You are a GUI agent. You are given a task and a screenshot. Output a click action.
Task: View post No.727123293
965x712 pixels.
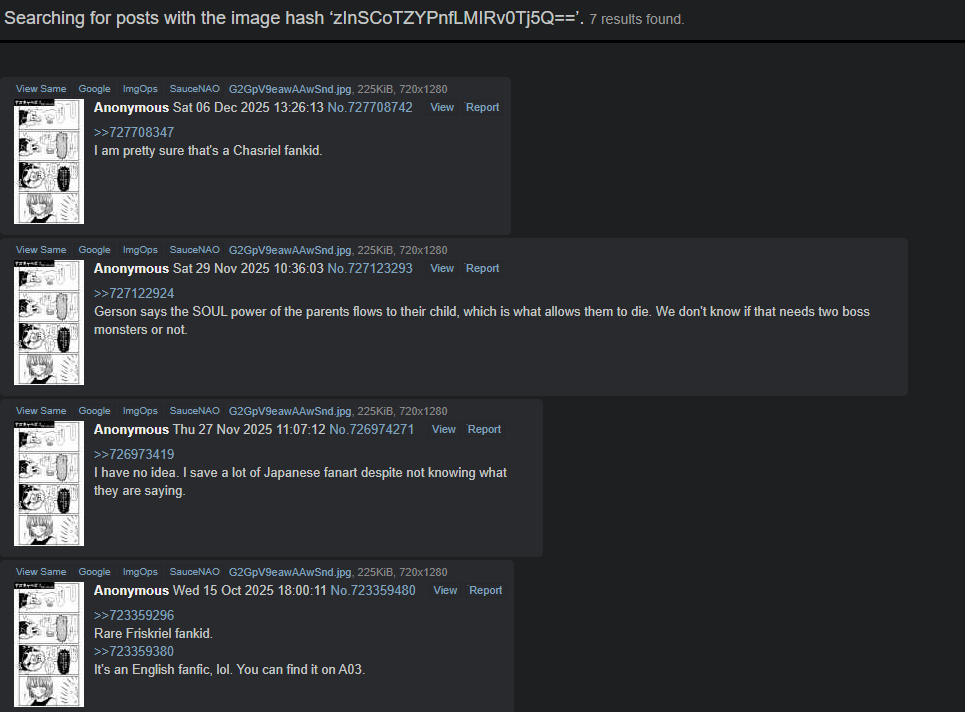pos(442,268)
